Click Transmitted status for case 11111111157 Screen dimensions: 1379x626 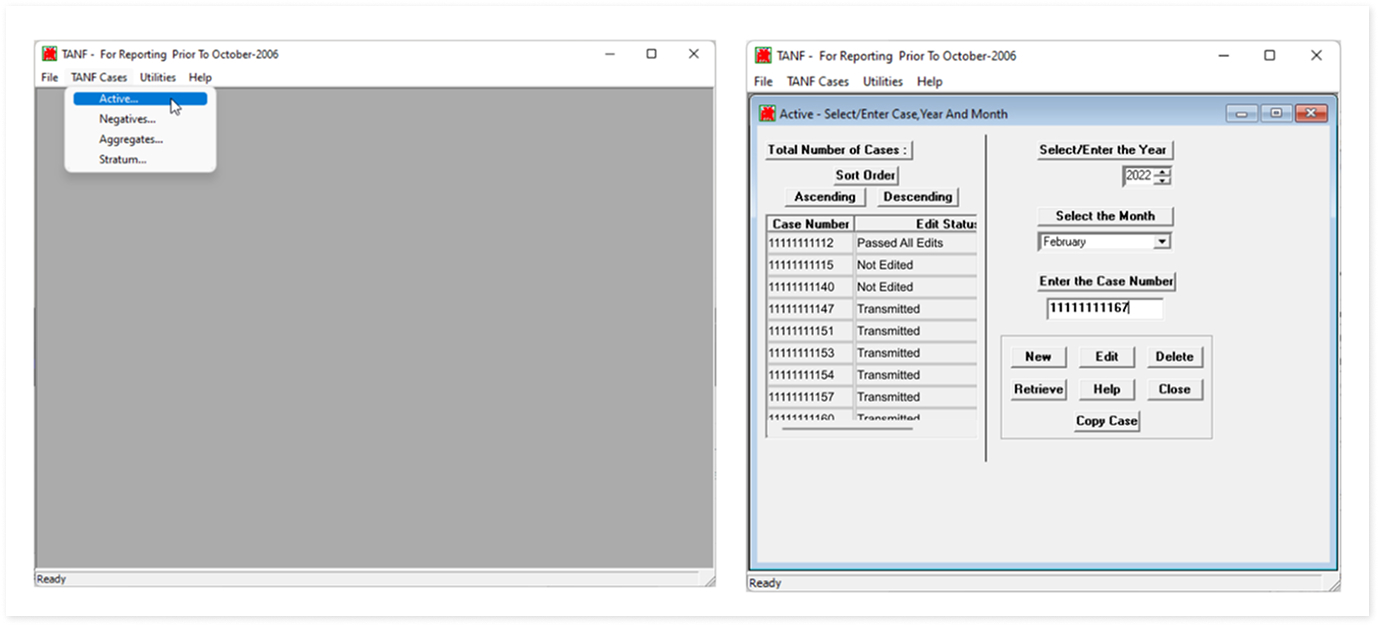coord(916,397)
